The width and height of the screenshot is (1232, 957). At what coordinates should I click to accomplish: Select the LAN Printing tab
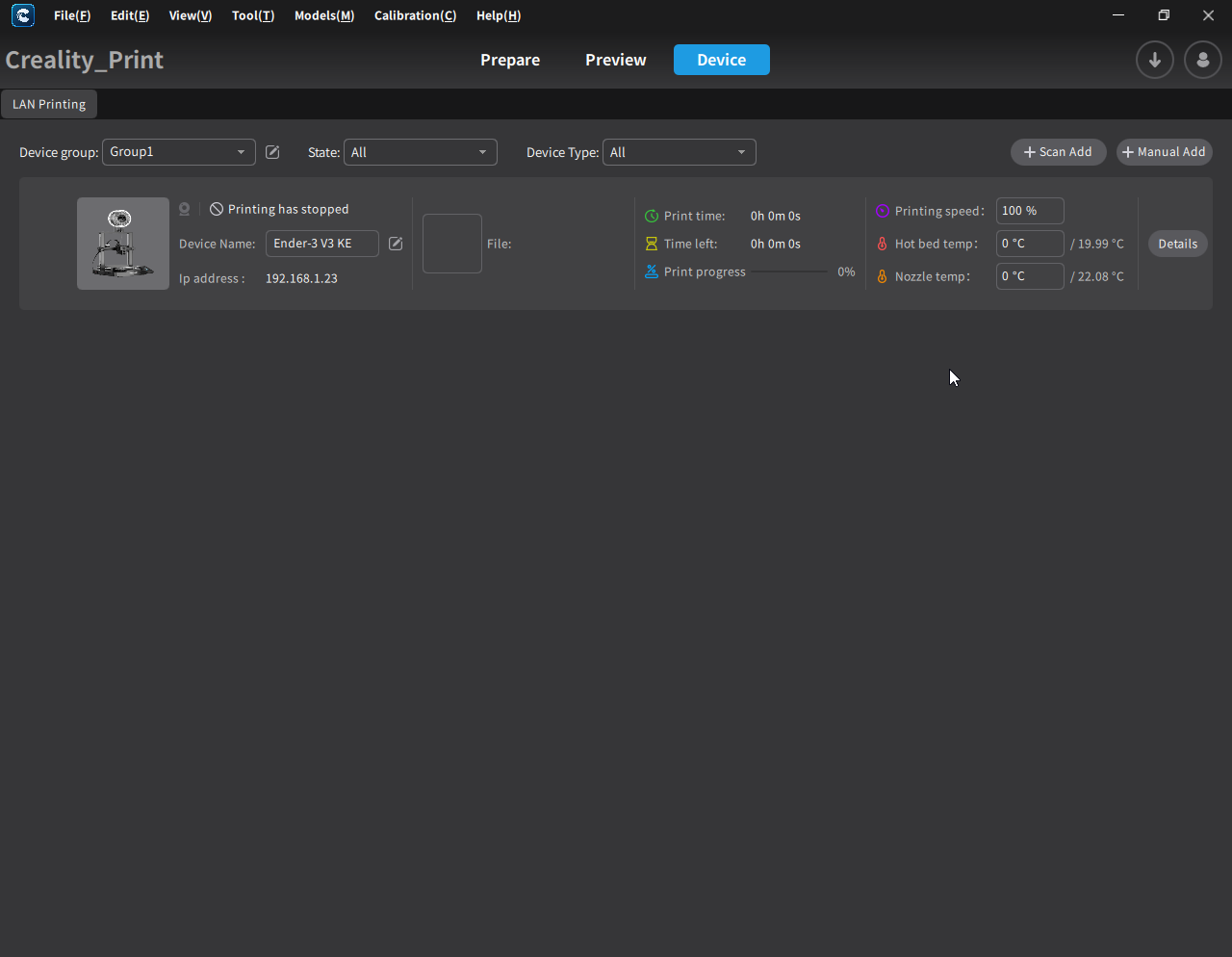pyautogui.click(x=49, y=104)
